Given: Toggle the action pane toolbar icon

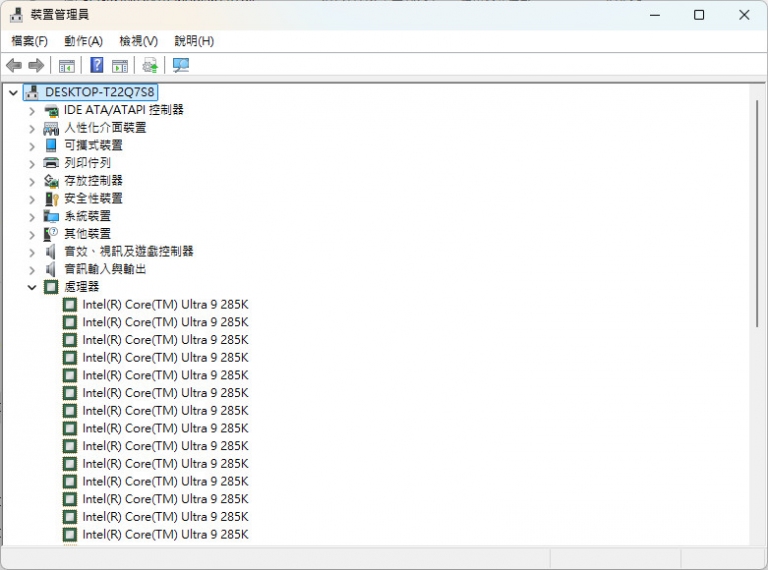Looking at the screenshot, I should click(x=120, y=66).
